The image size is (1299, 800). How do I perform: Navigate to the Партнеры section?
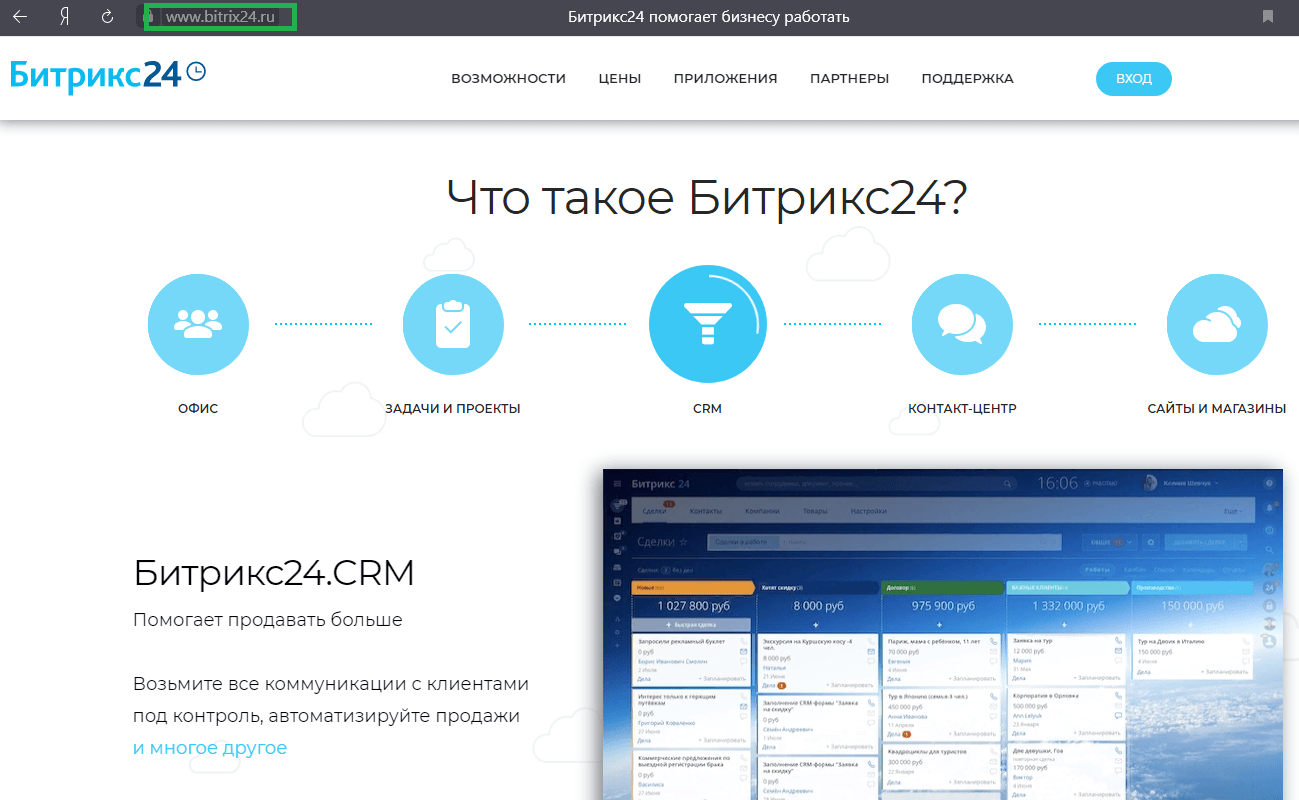pos(849,79)
